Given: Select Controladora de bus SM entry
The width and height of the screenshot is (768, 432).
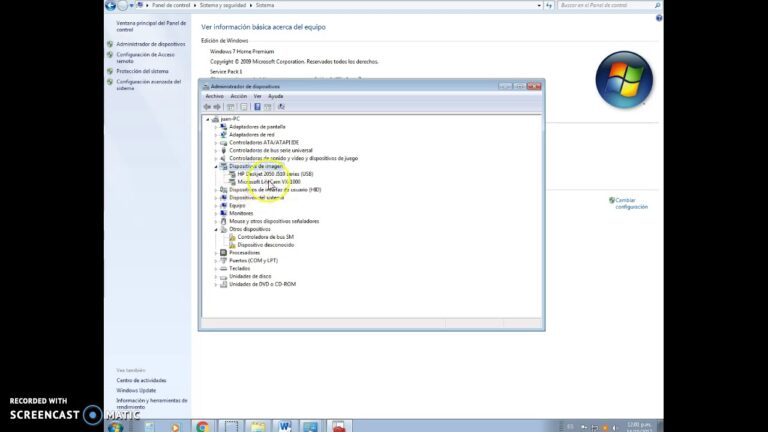Looking at the screenshot, I should (264, 237).
